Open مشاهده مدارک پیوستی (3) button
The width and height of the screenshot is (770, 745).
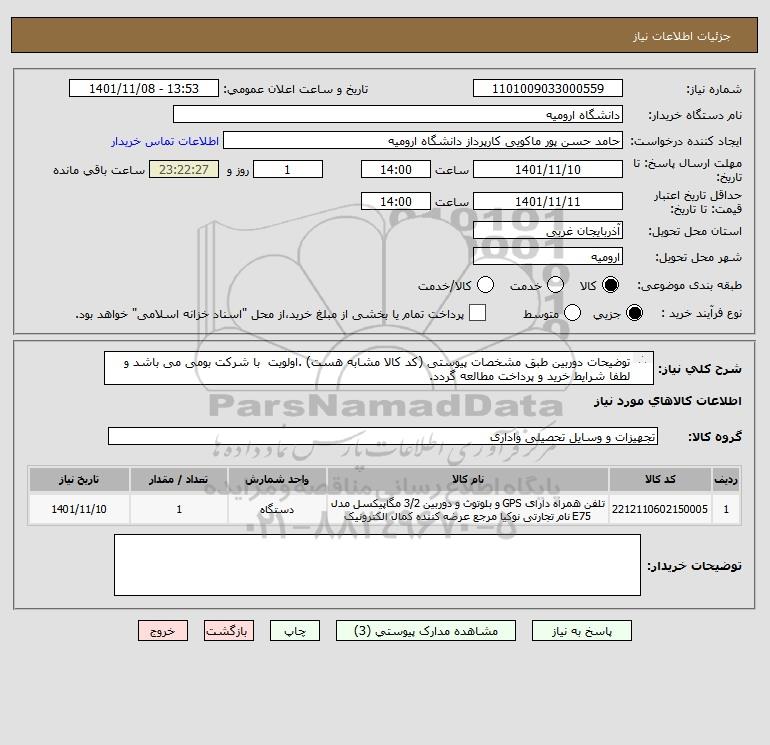[426, 631]
